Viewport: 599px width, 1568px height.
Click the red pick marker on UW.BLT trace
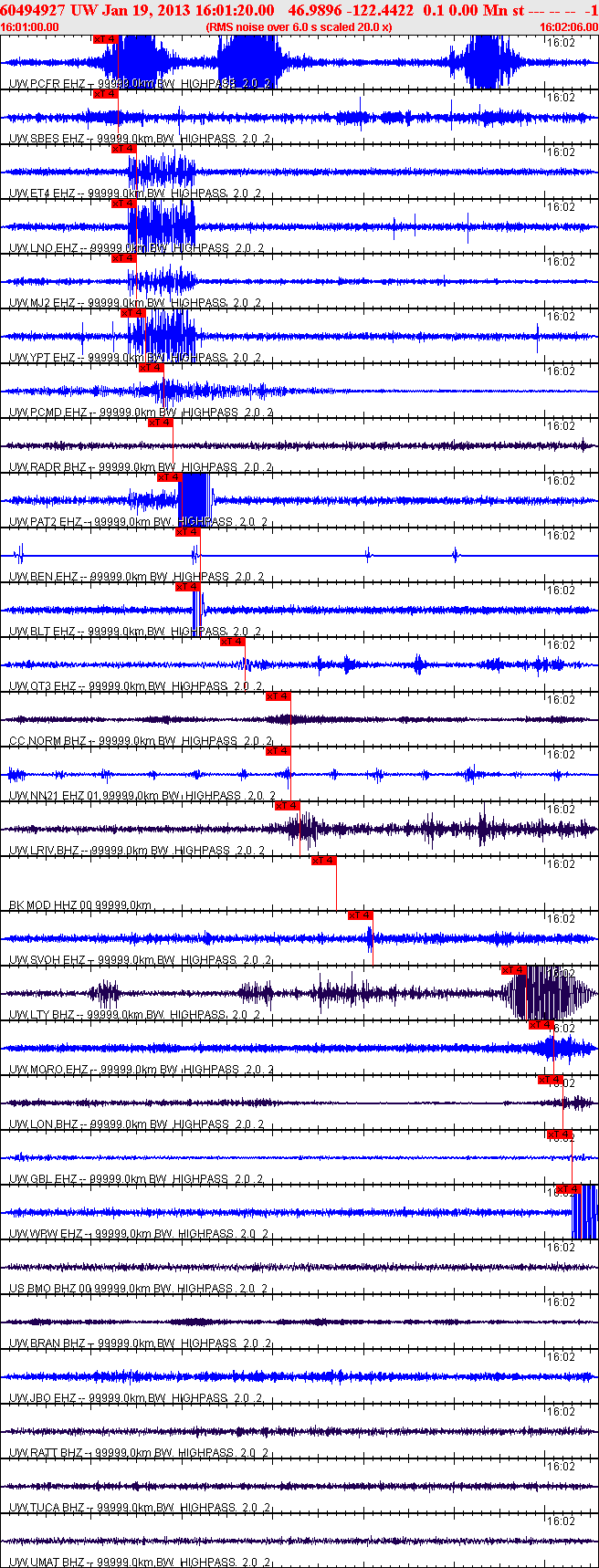click(187, 587)
